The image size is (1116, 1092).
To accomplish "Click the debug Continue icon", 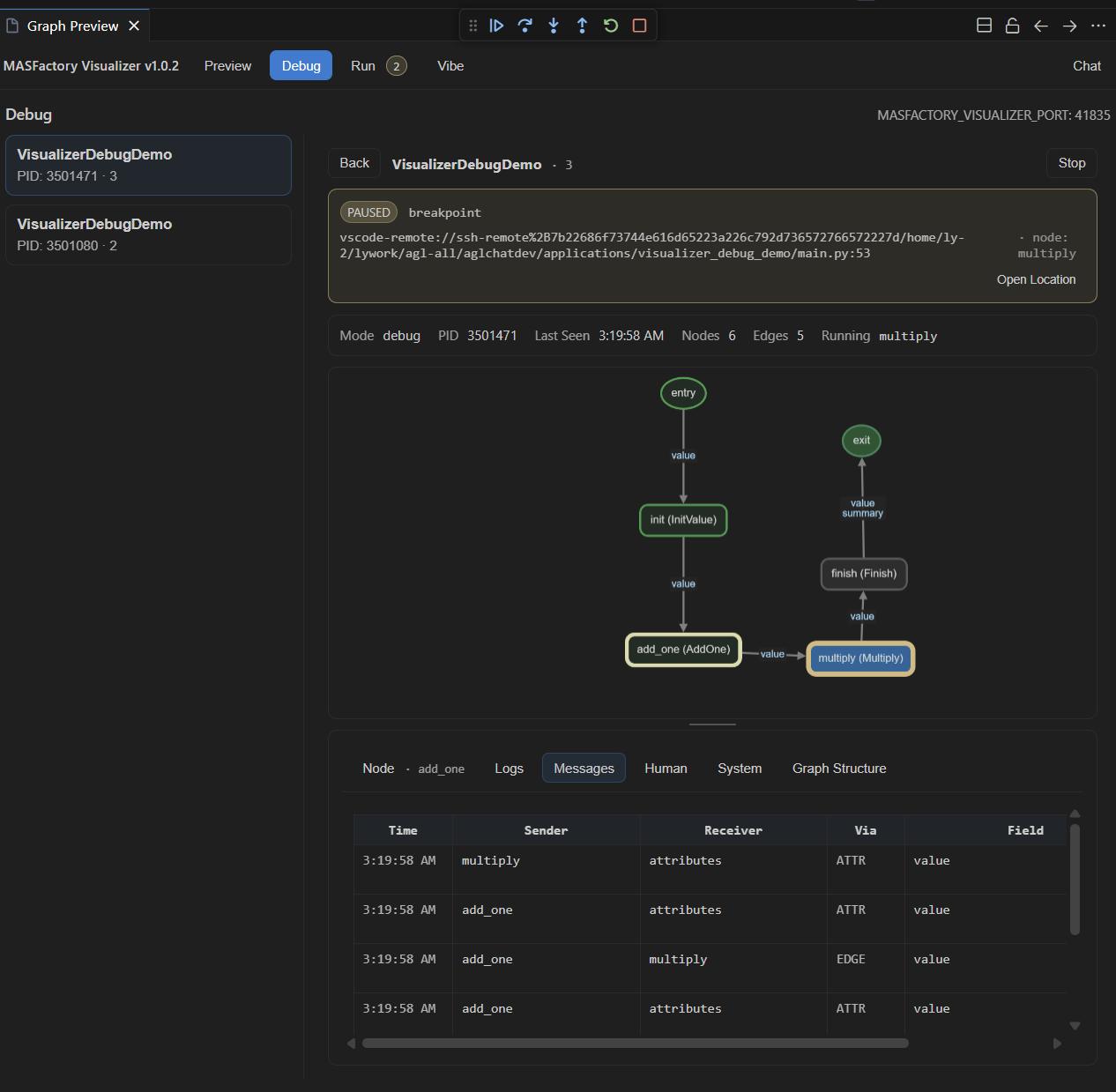I will [x=496, y=26].
